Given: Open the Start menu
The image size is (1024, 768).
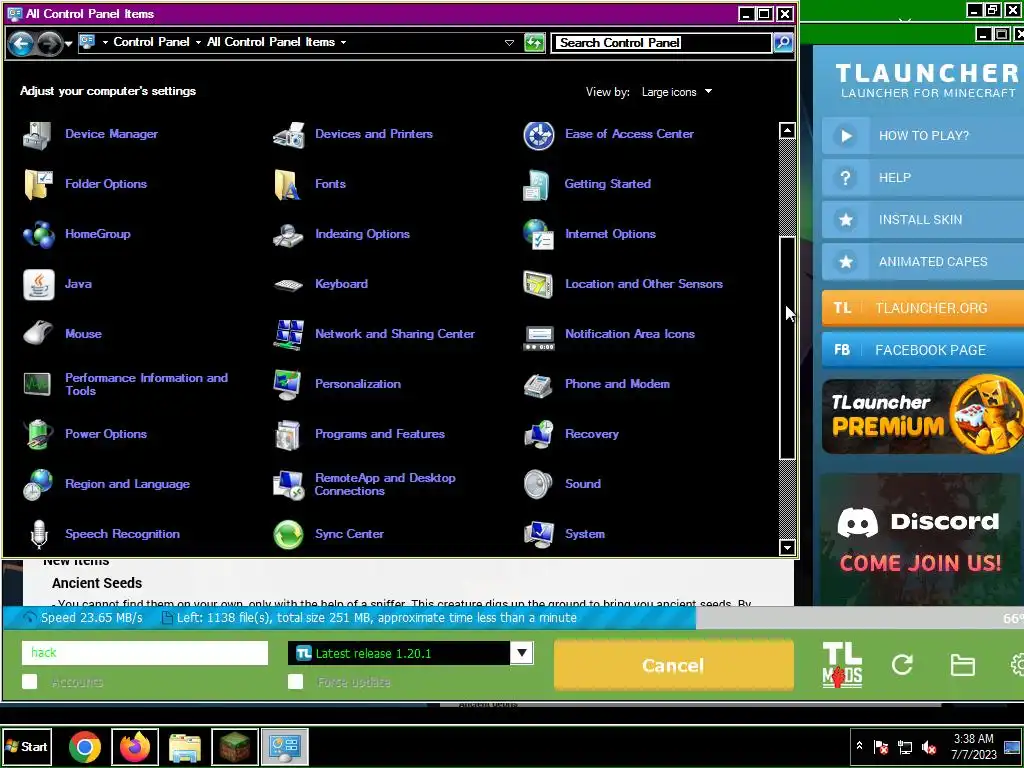Looking at the screenshot, I should tap(27, 746).
